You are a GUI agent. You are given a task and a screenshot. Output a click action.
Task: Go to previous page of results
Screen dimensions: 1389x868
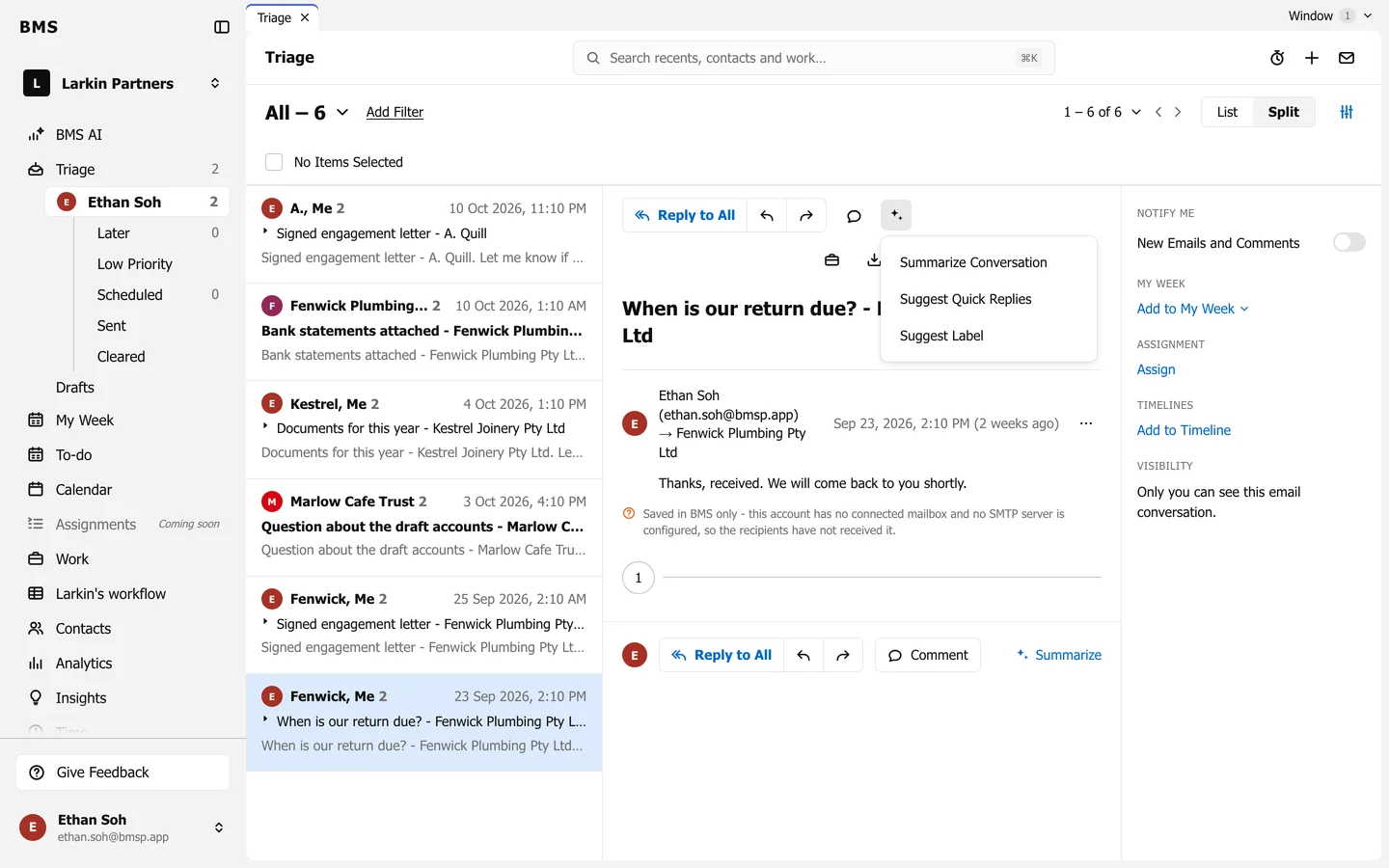pos(1158,112)
